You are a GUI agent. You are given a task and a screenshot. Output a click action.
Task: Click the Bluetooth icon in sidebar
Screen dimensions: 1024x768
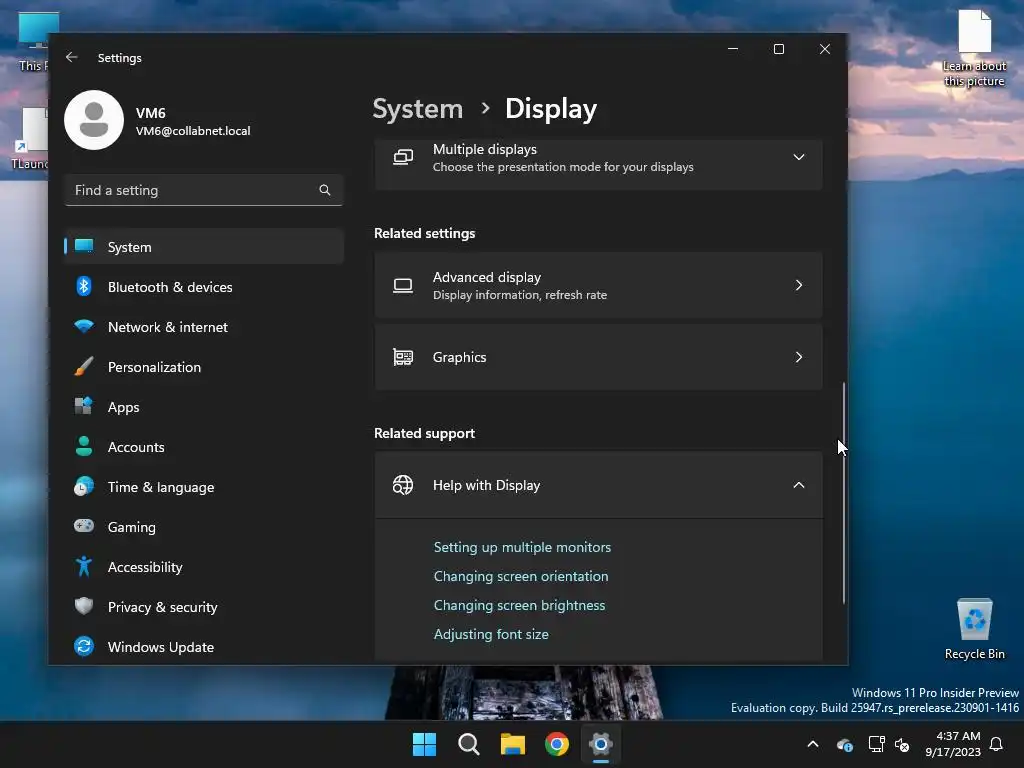point(84,286)
